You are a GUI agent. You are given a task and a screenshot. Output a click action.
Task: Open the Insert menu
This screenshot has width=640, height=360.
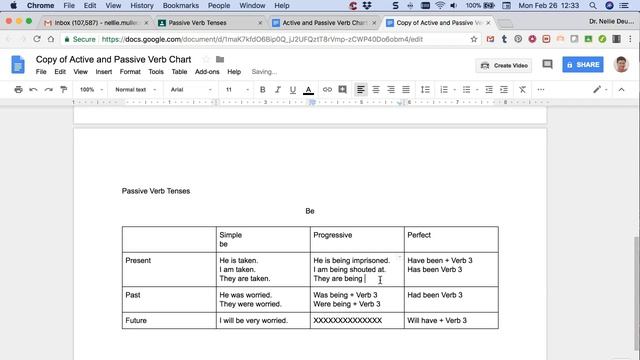[104, 71]
